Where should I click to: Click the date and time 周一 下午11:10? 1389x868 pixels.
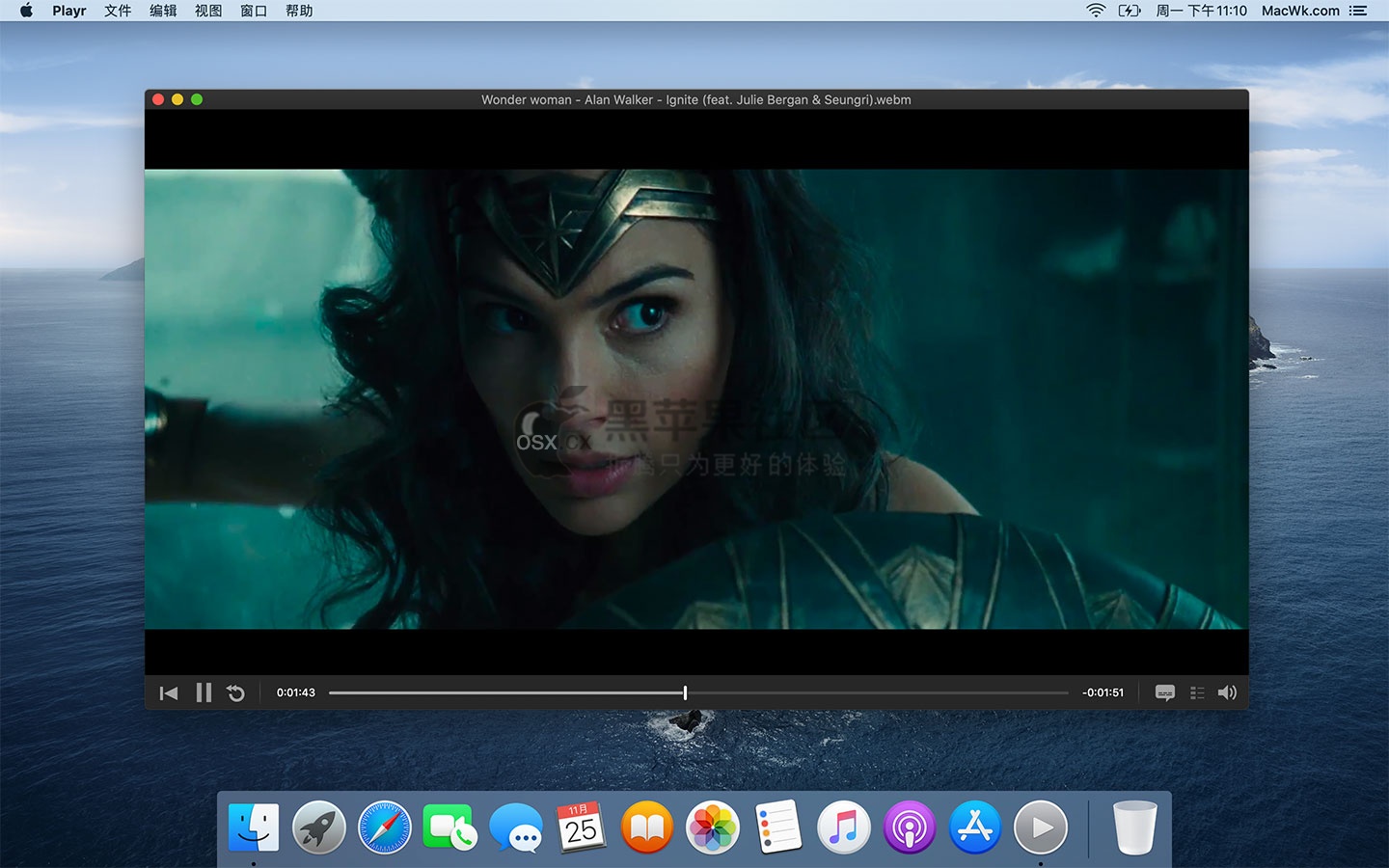pos(1202,11)
